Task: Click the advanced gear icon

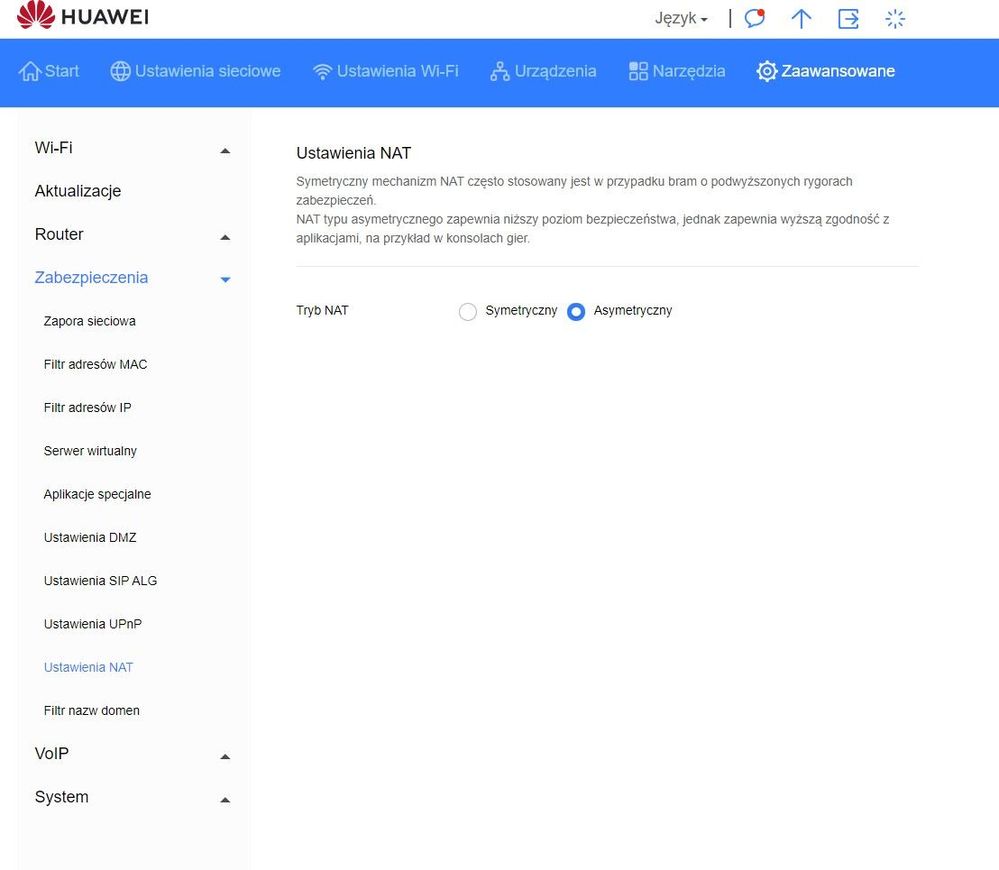Action: (766, 71)
